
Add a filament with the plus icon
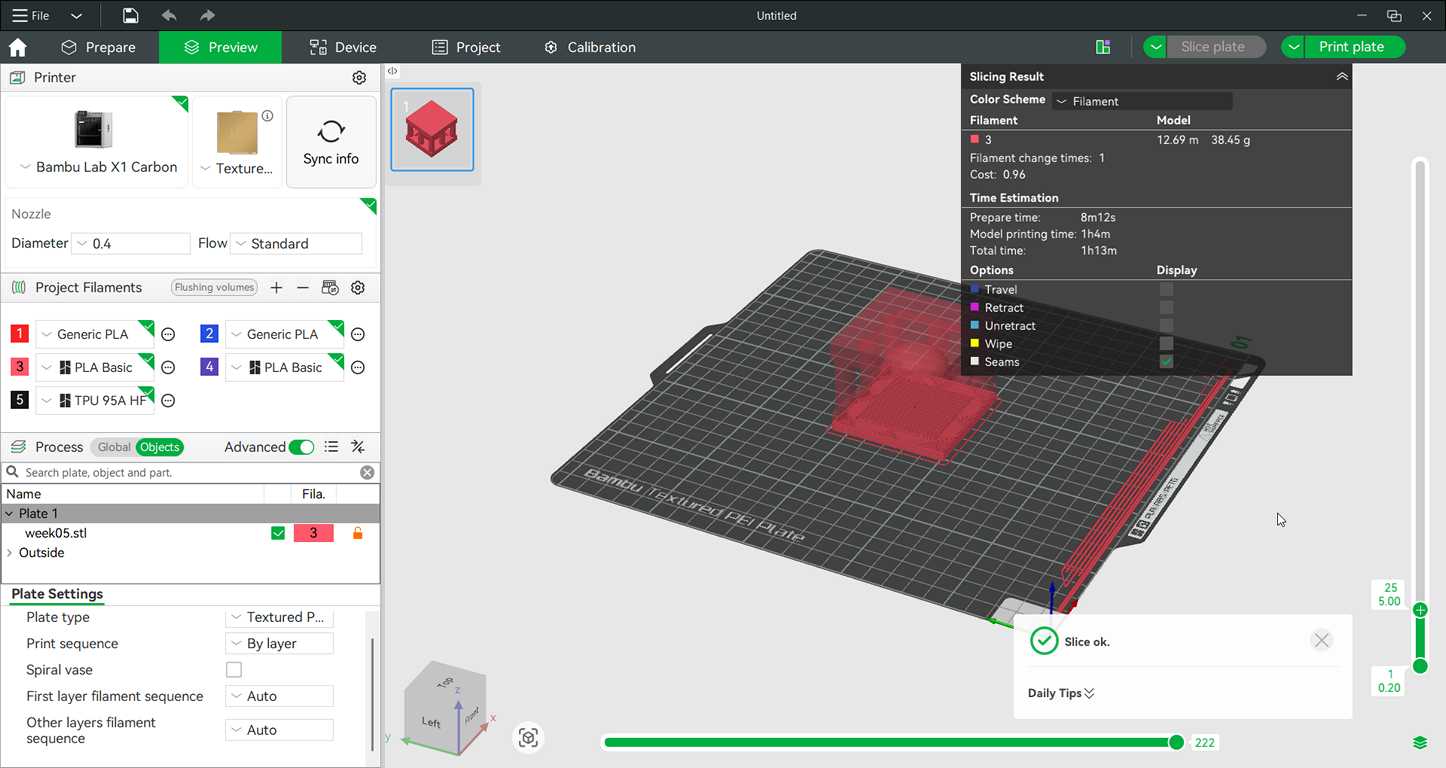277,288
